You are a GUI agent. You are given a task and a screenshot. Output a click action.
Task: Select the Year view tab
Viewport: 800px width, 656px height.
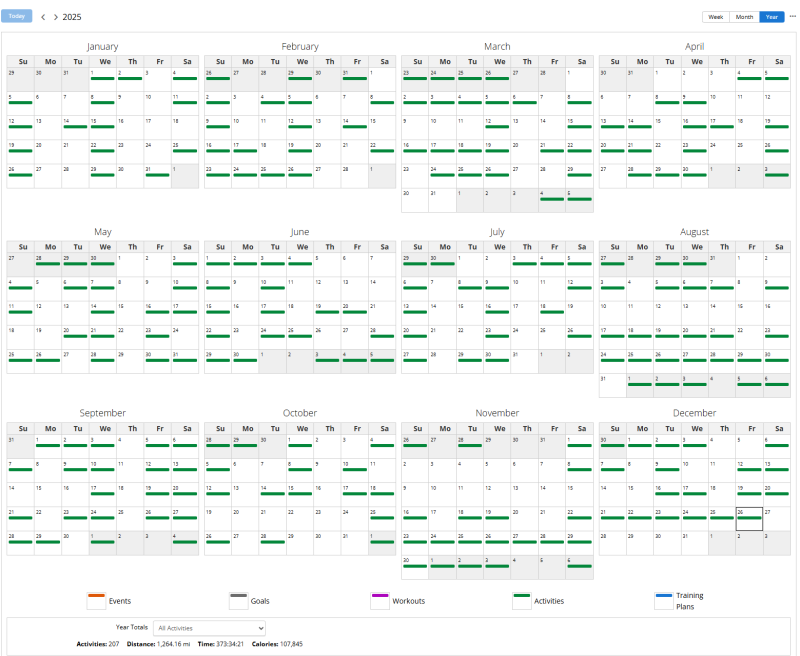click(x=772, y=17)
